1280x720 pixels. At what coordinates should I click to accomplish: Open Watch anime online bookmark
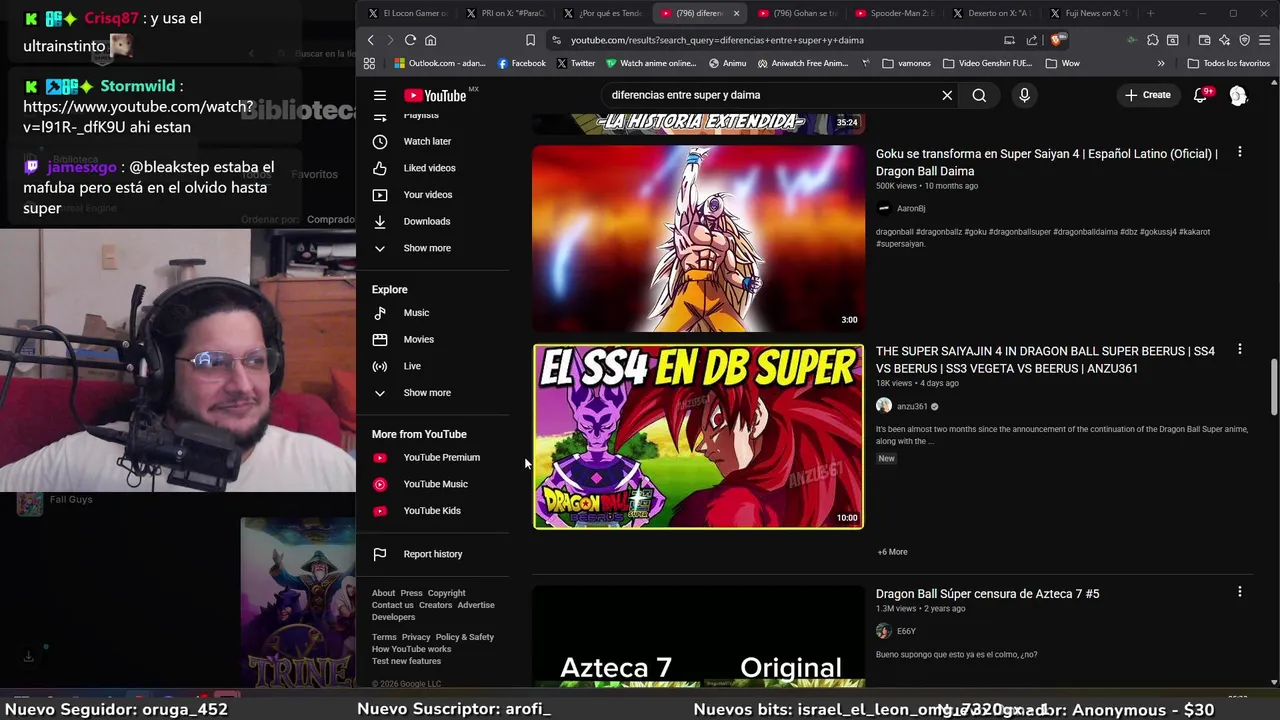click(651, 63)
